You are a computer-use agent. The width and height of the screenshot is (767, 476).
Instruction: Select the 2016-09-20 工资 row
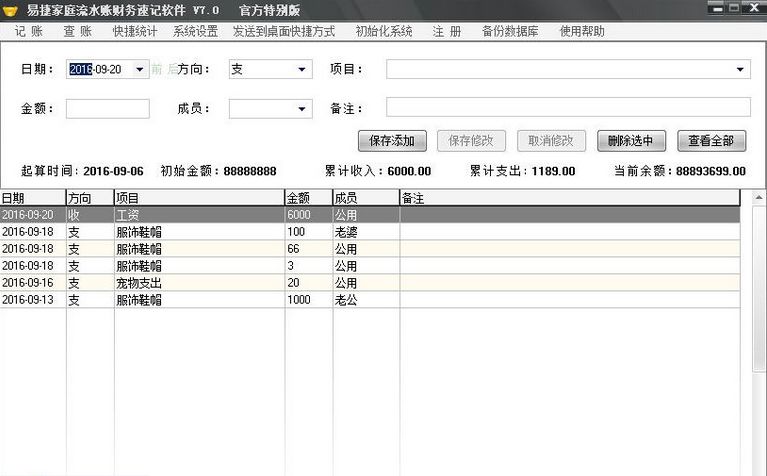point(370,215)
